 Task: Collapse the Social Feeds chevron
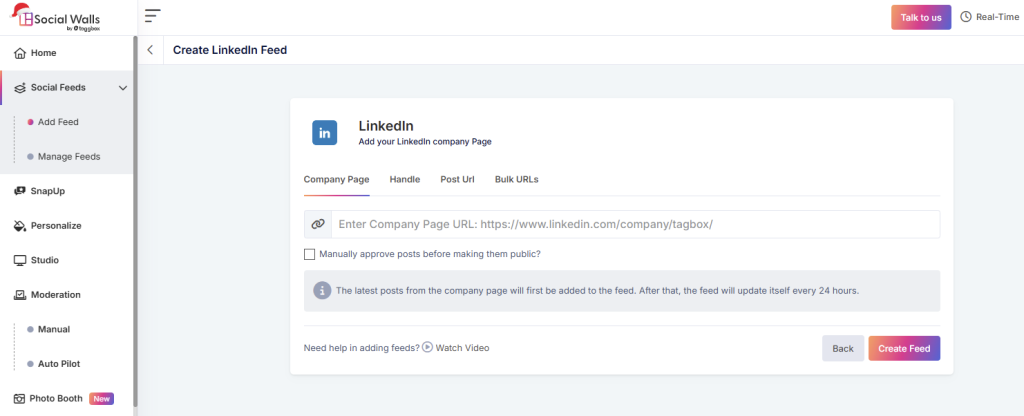coord(123,88)
